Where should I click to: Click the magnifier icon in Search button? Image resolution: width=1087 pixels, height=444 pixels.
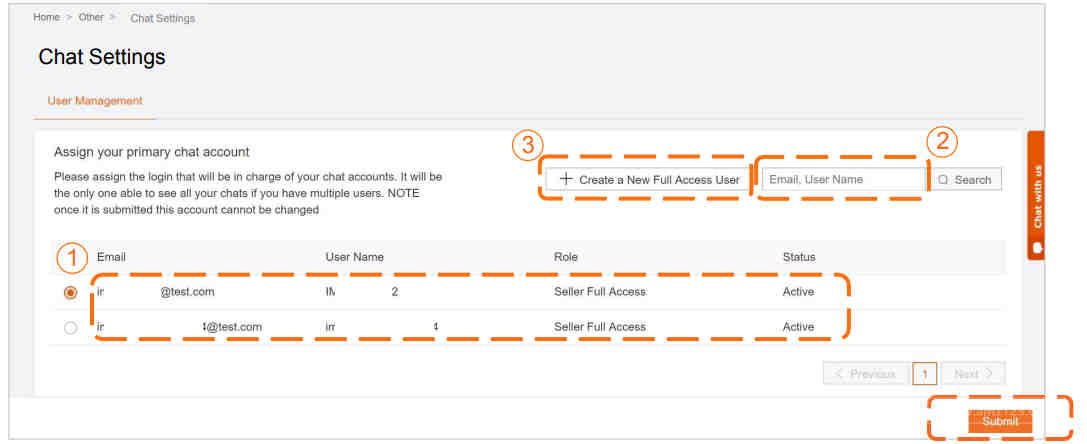pyautogui.click(x=943, y=180)
